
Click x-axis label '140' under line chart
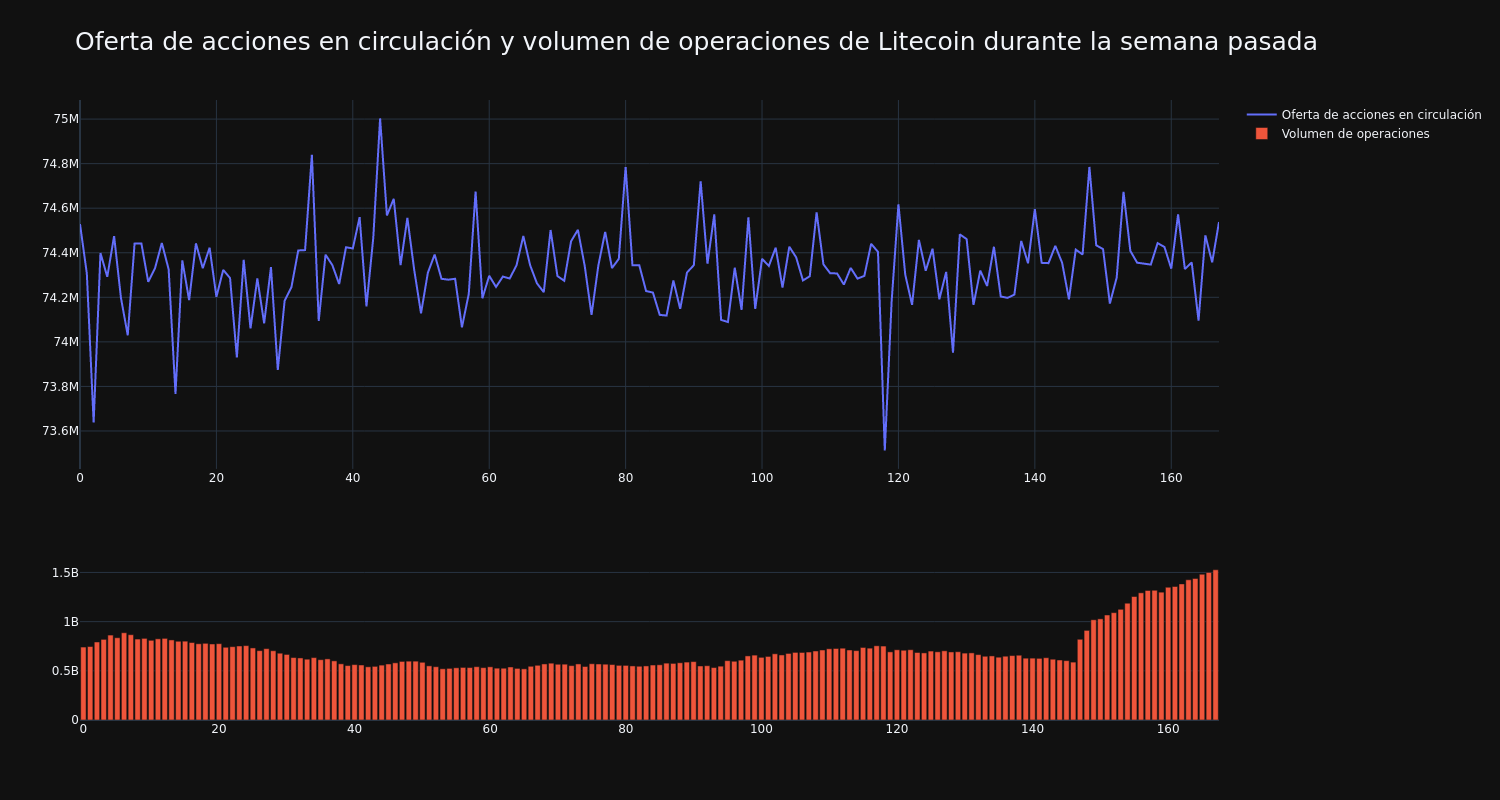1035,478
